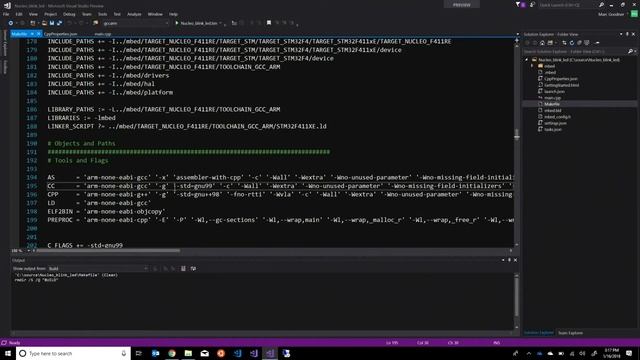
Task: Close the Makefile editor tab
Action: pos(38,34)
